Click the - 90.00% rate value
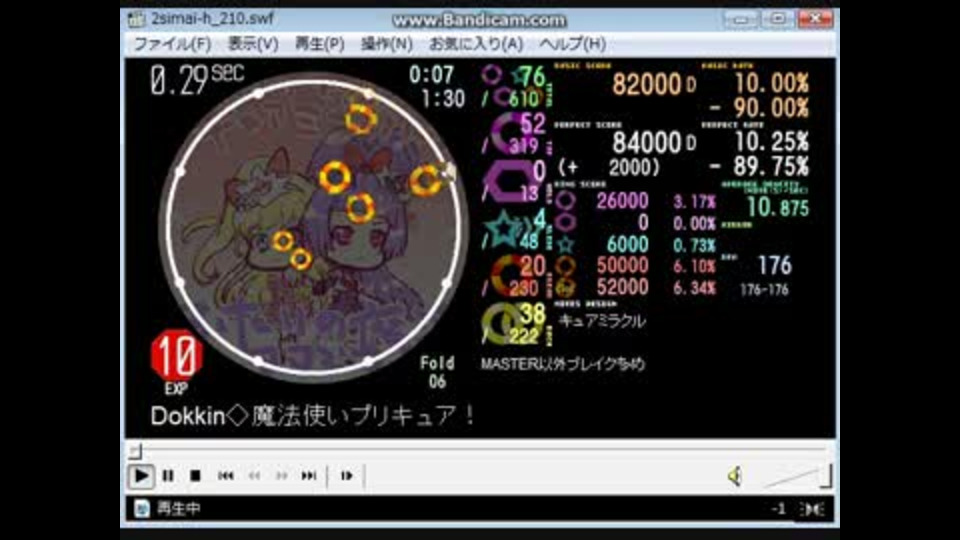The image size is (960, 540). click(759, 108)
